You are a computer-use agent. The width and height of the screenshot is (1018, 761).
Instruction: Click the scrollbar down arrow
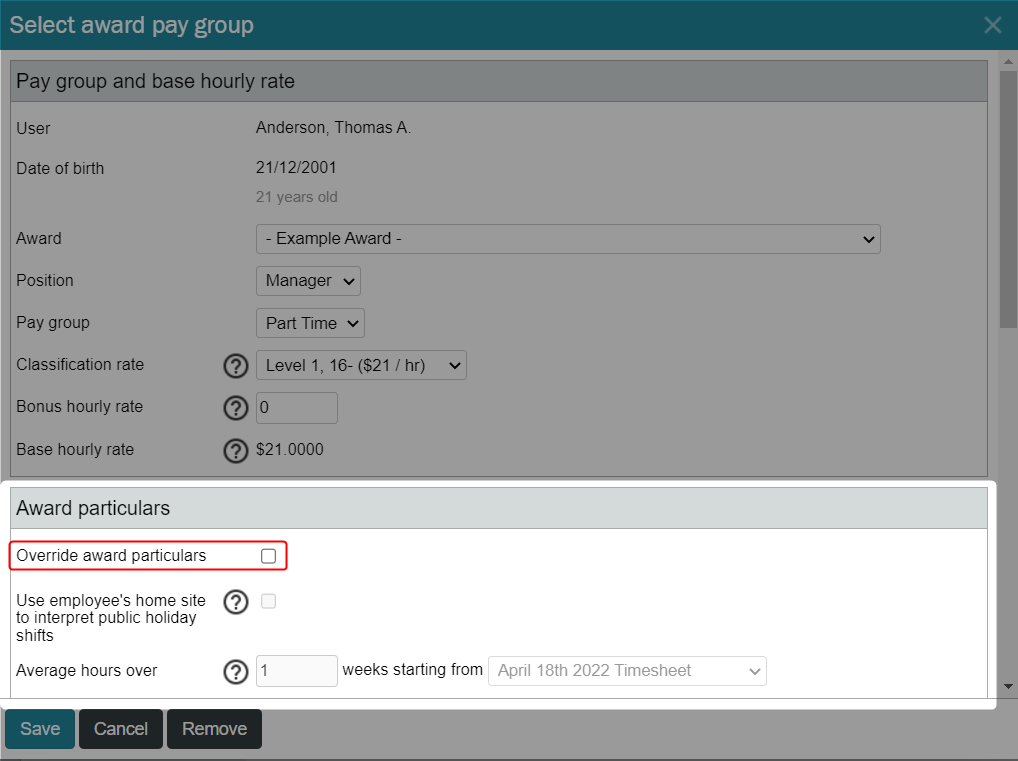pos(1008,686)
